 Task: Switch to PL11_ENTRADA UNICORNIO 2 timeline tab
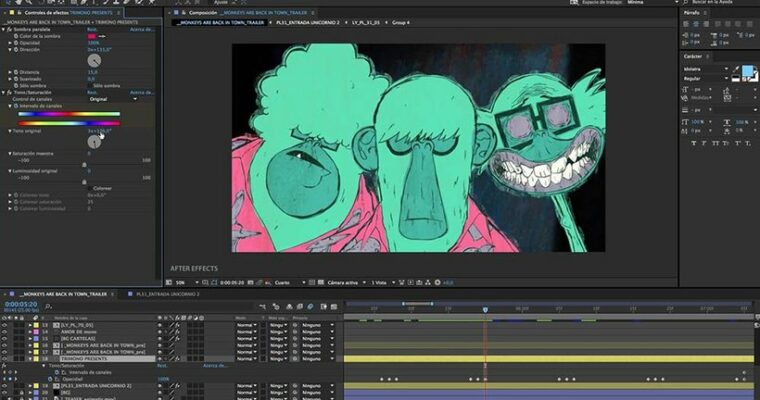coord(168,294)
